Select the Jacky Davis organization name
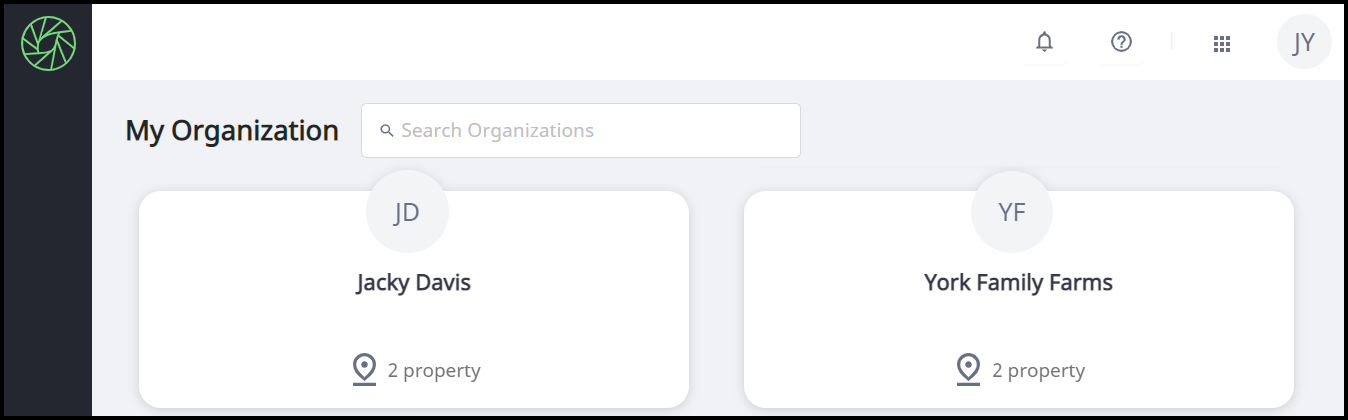The image size is (1348, 420). [413, 283]
